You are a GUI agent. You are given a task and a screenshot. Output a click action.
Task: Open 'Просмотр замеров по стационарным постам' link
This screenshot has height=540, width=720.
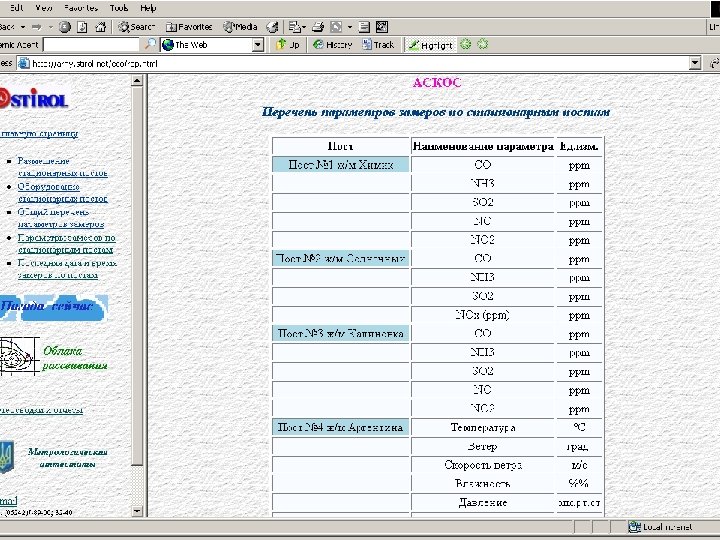tap(67, 244)
